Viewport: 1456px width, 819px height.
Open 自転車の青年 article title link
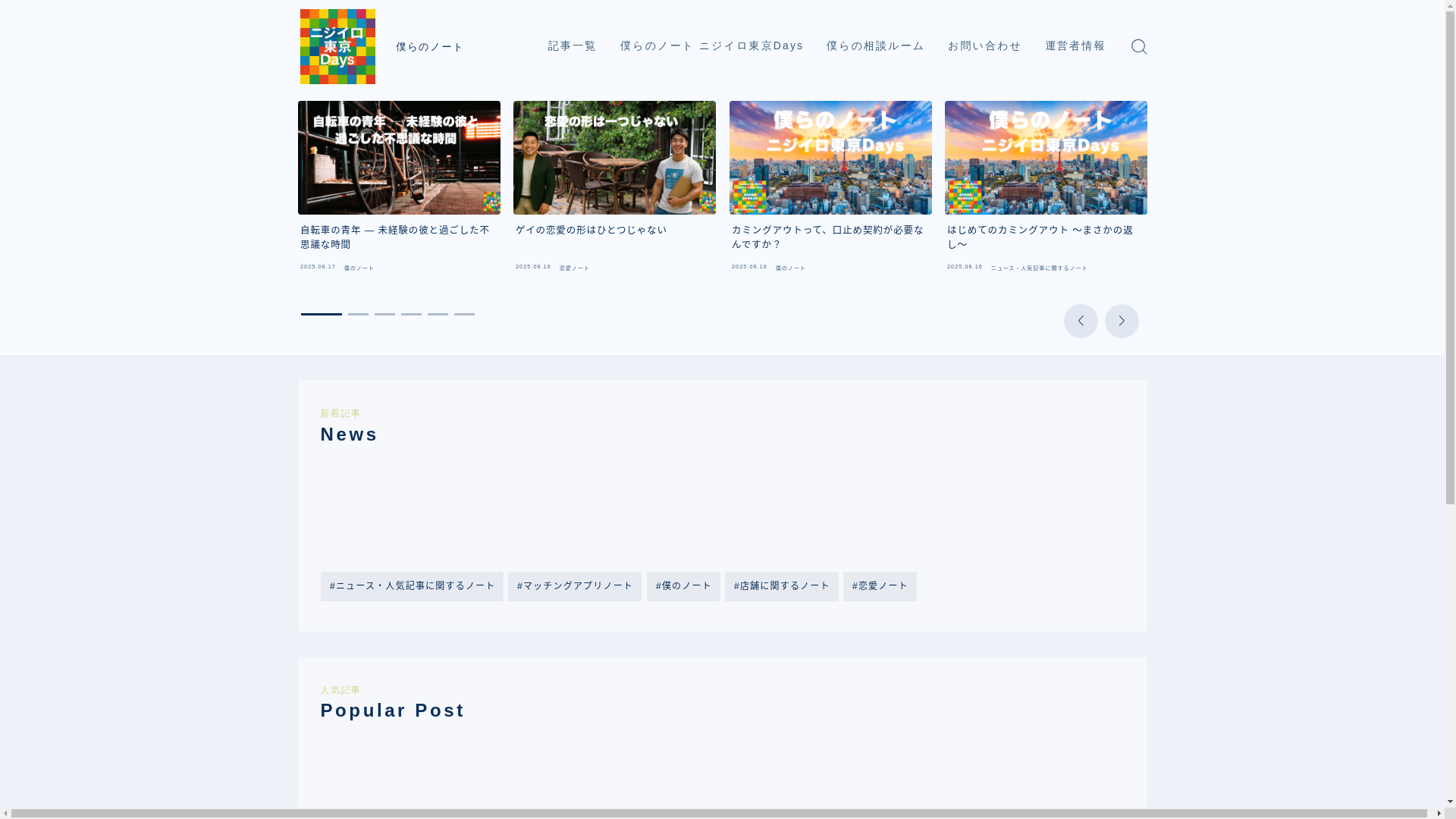pos(395,237)
